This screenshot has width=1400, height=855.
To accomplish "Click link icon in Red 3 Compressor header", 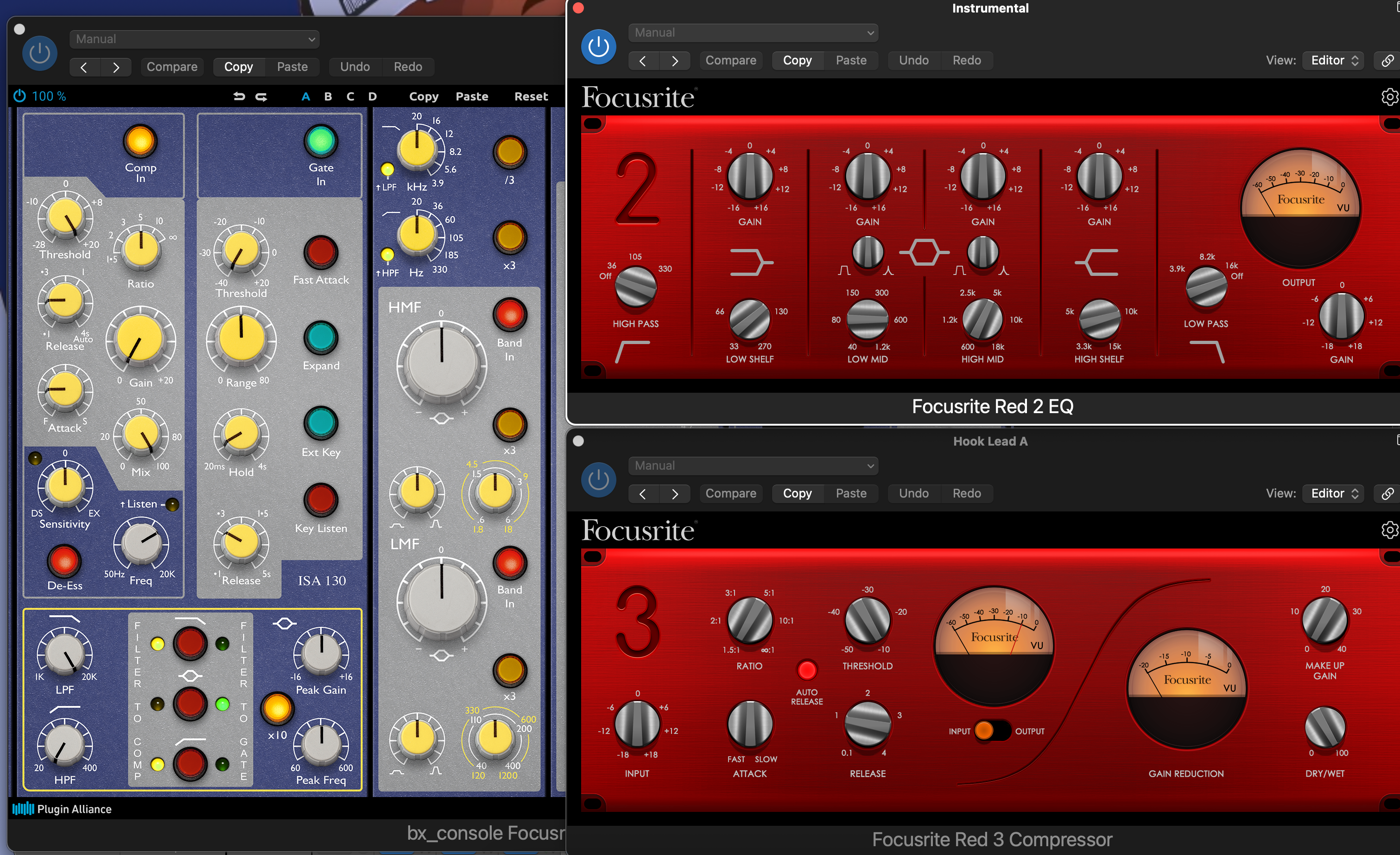I will (x=1387, y=493).
